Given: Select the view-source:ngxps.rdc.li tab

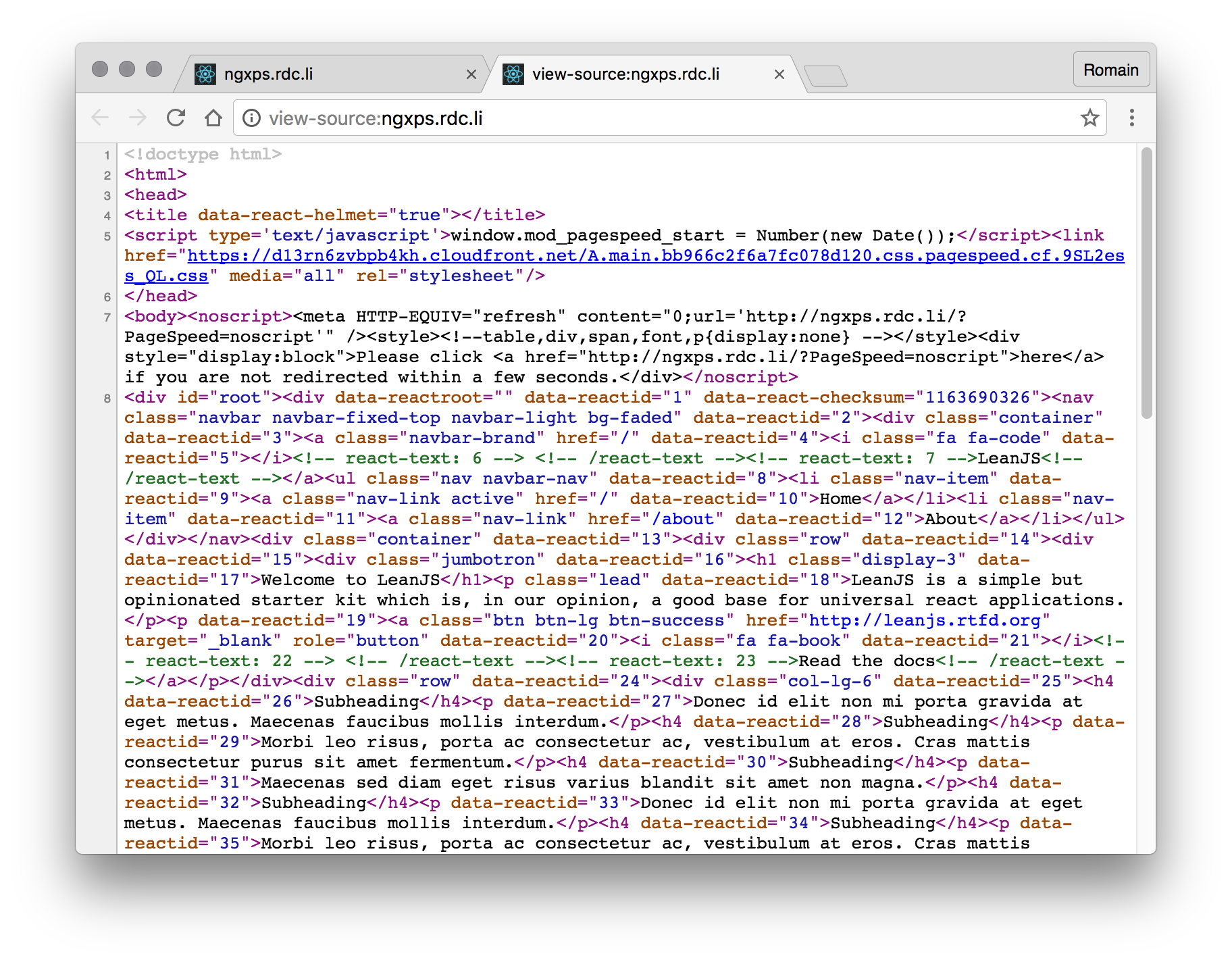Looking at the screenshot, I should (x=625, y=74).
